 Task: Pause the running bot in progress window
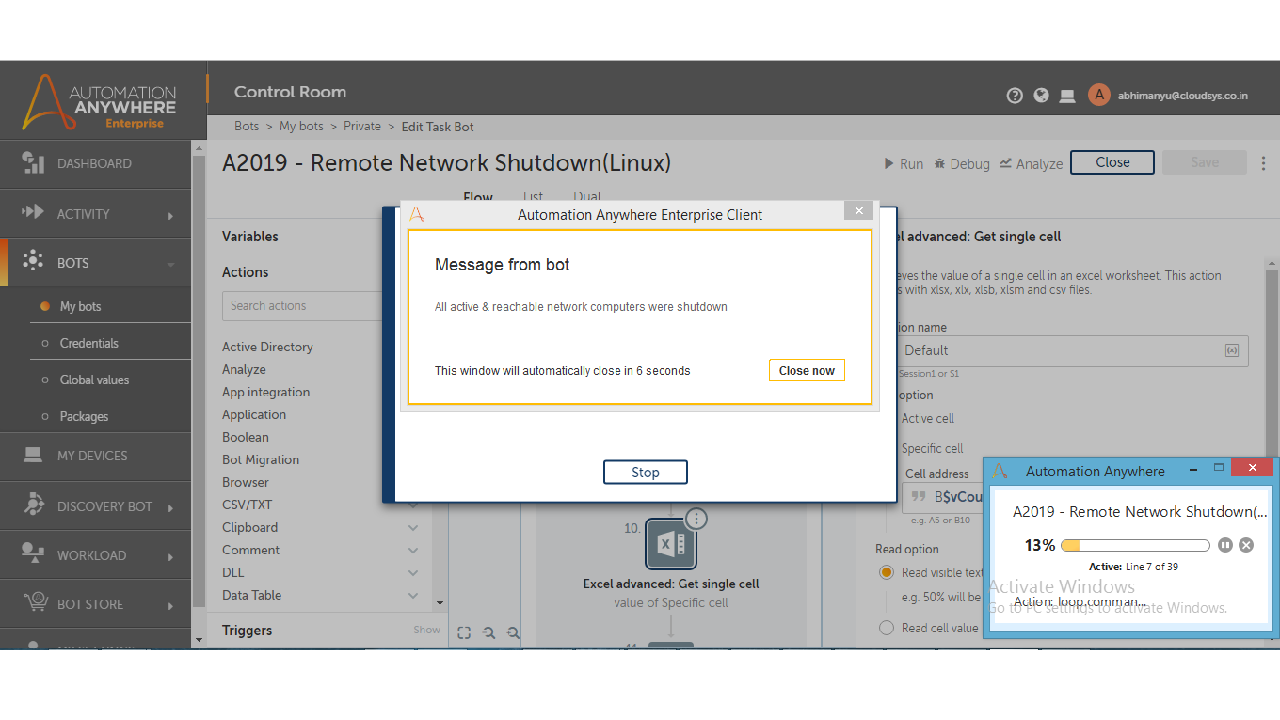1226,545
